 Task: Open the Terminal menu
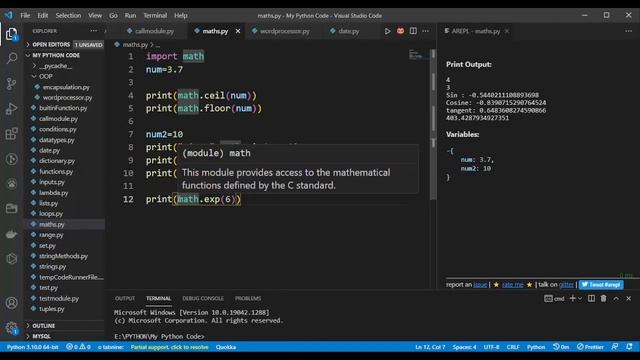pos(155,16)
